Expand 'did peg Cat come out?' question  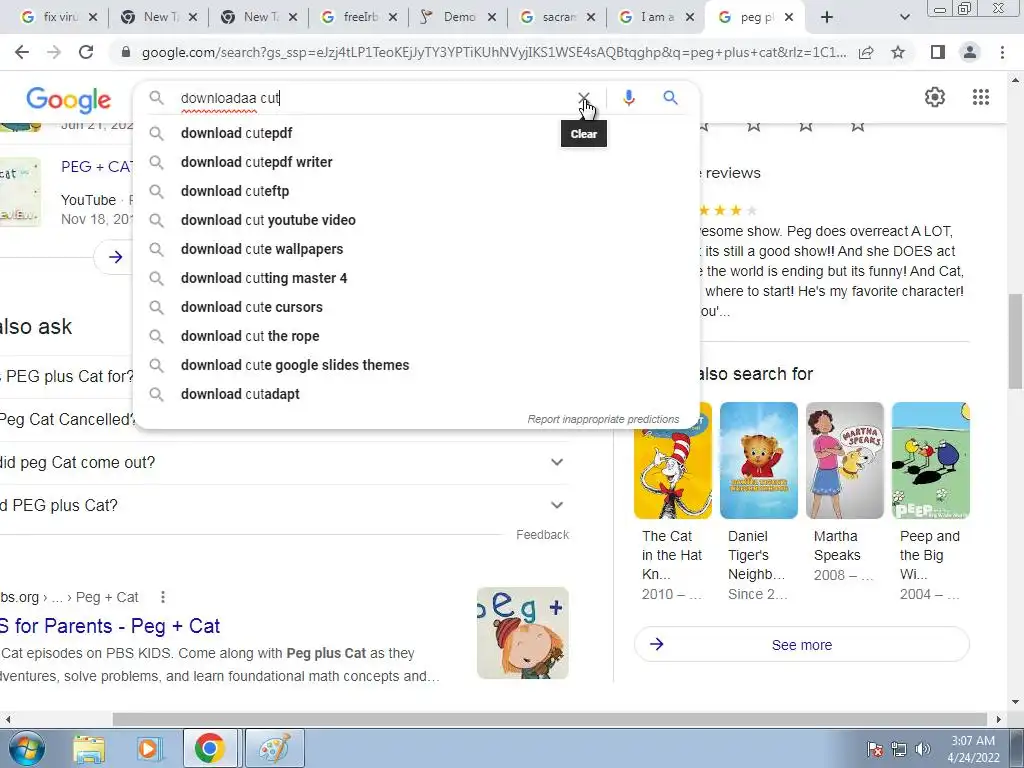pyautogui.click(x=283, y=462)
